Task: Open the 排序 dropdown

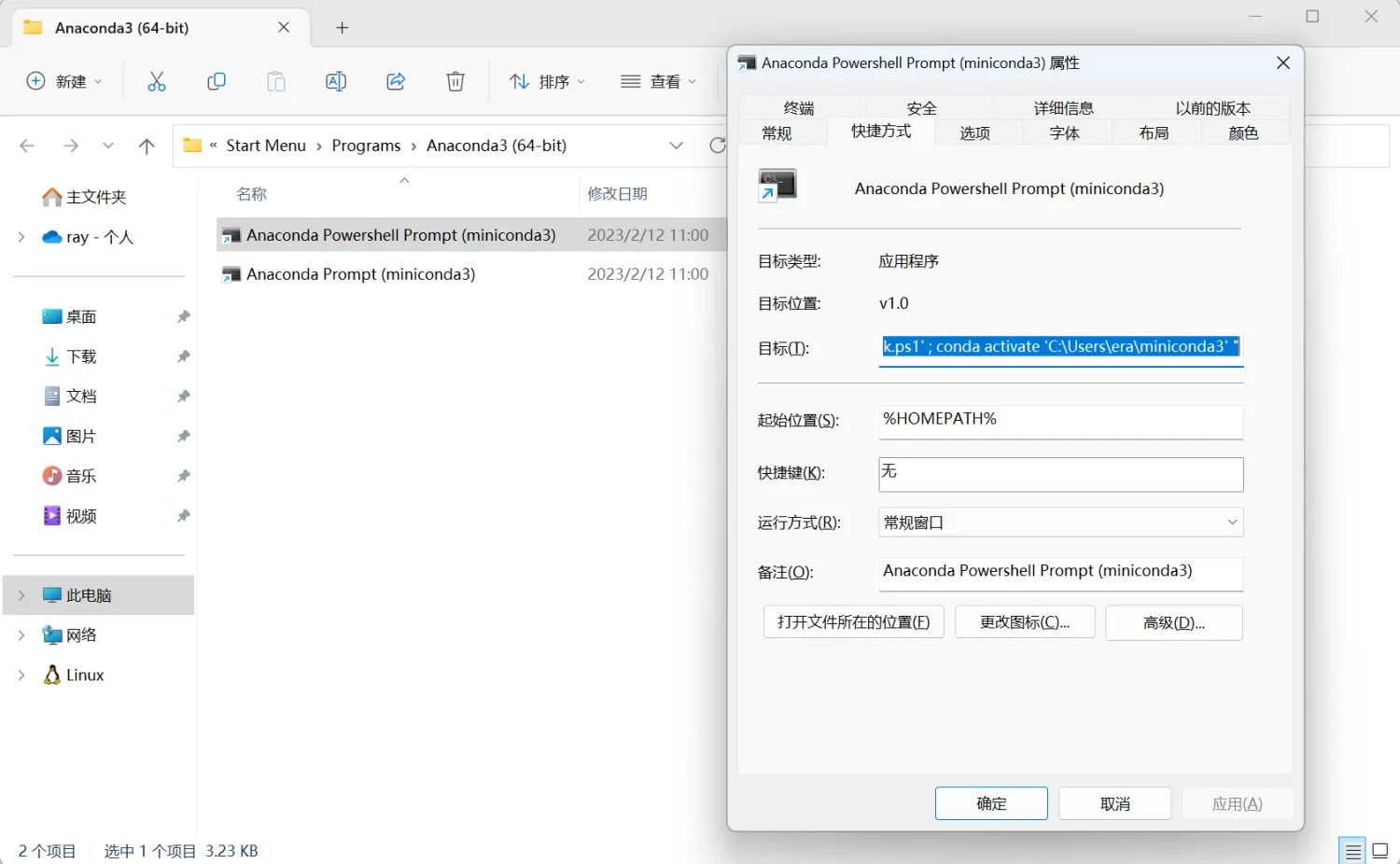Action: (x=547, y=81)
